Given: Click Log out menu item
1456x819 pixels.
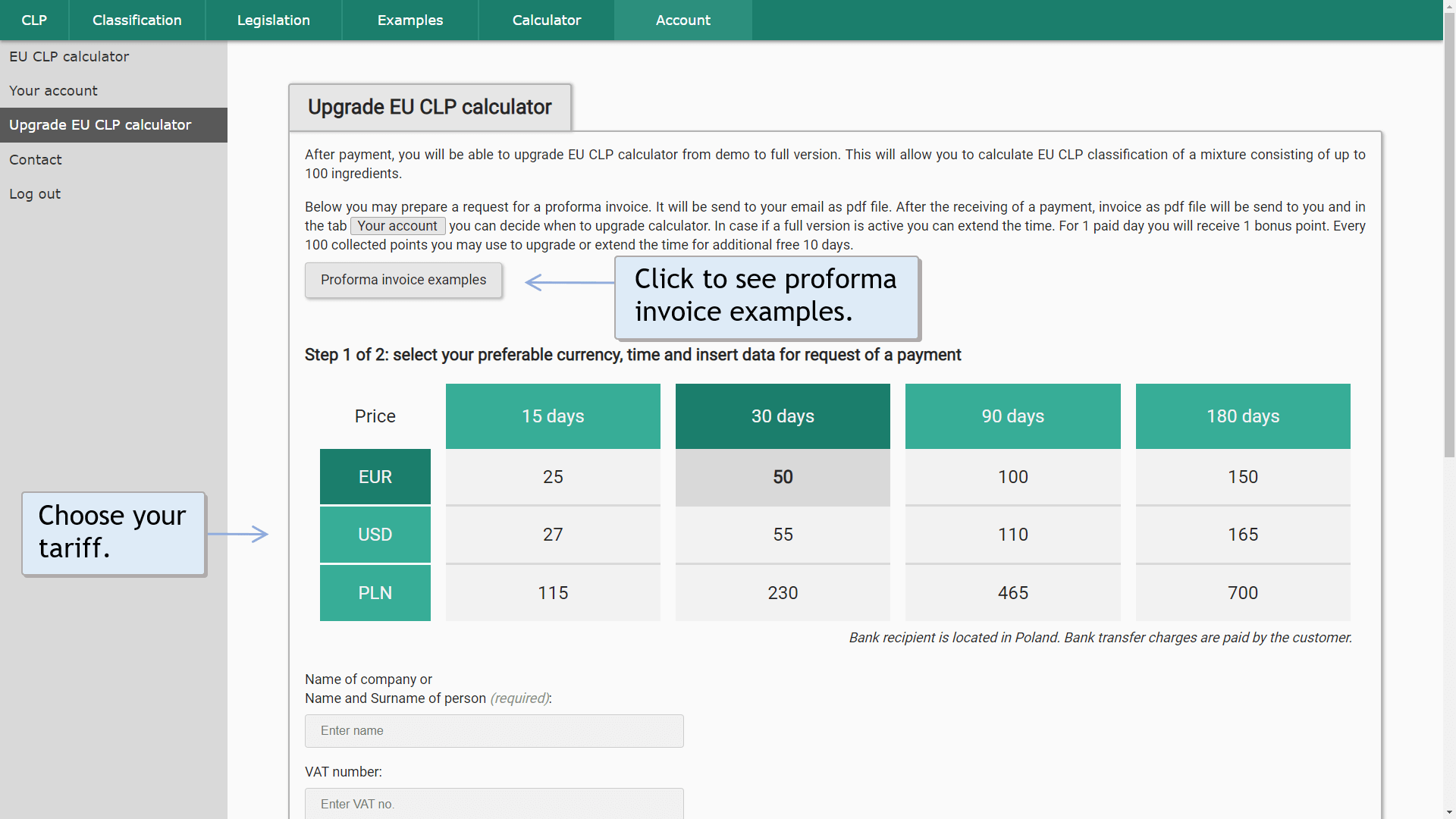Looking at the screenshot, I should [35, 193].
